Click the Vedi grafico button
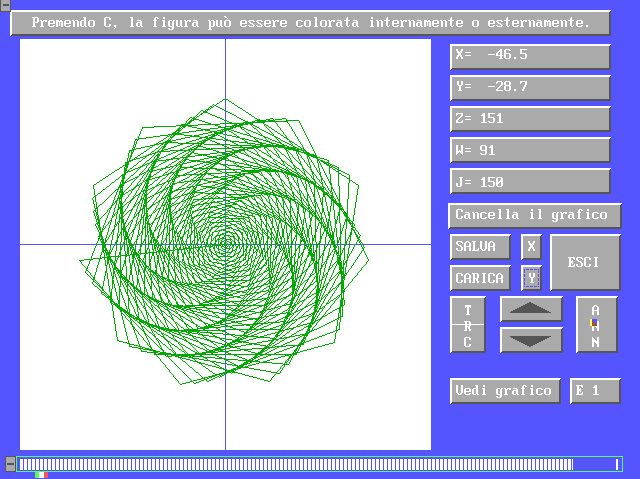This screenshot has height=479, width=640. click(505, 391)
